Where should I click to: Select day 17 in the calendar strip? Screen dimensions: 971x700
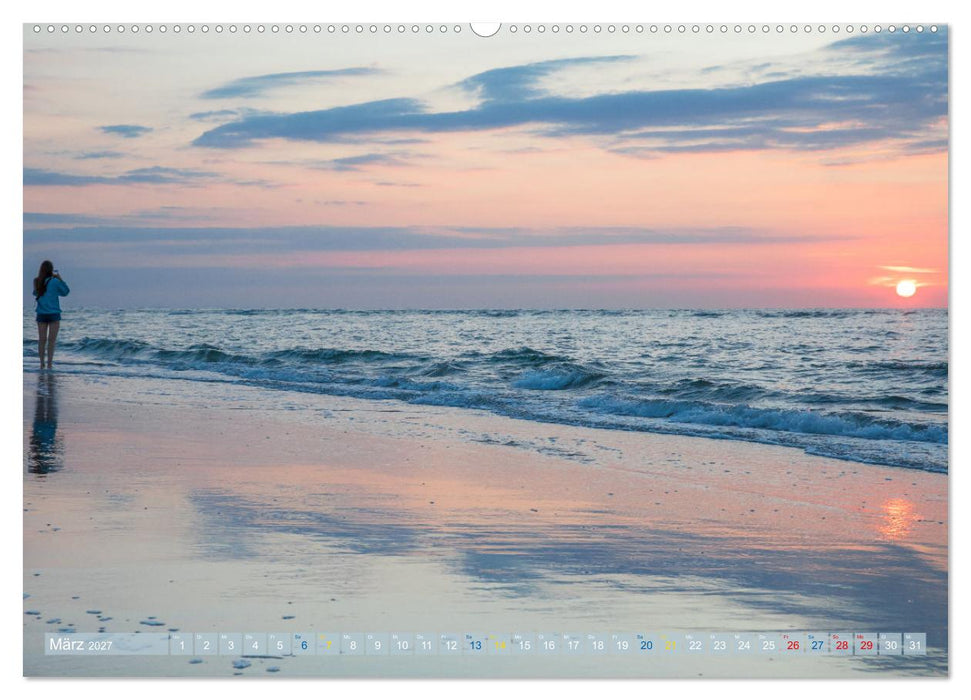[573, 644]
